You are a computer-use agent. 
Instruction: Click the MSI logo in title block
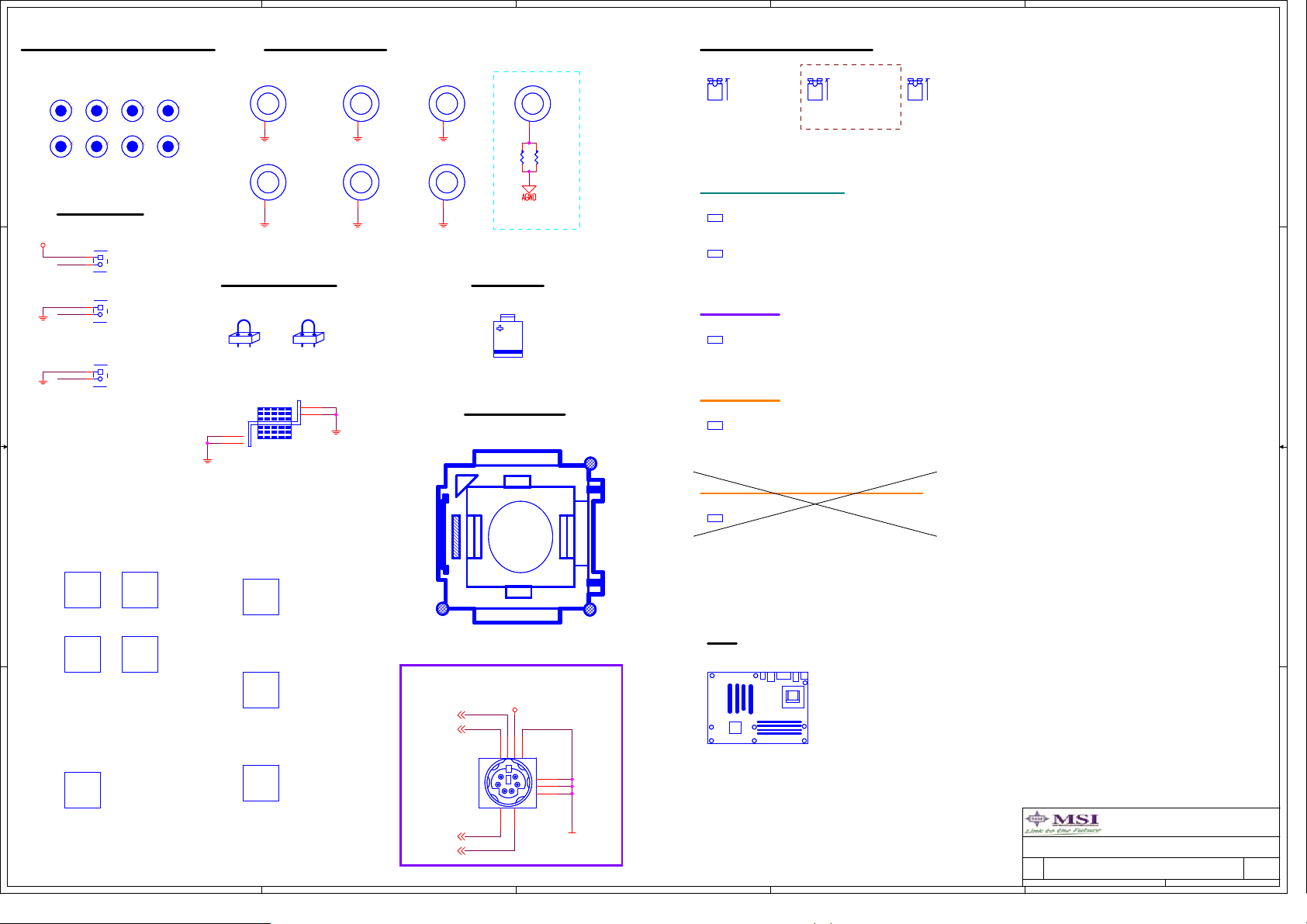pos(1063,819)
